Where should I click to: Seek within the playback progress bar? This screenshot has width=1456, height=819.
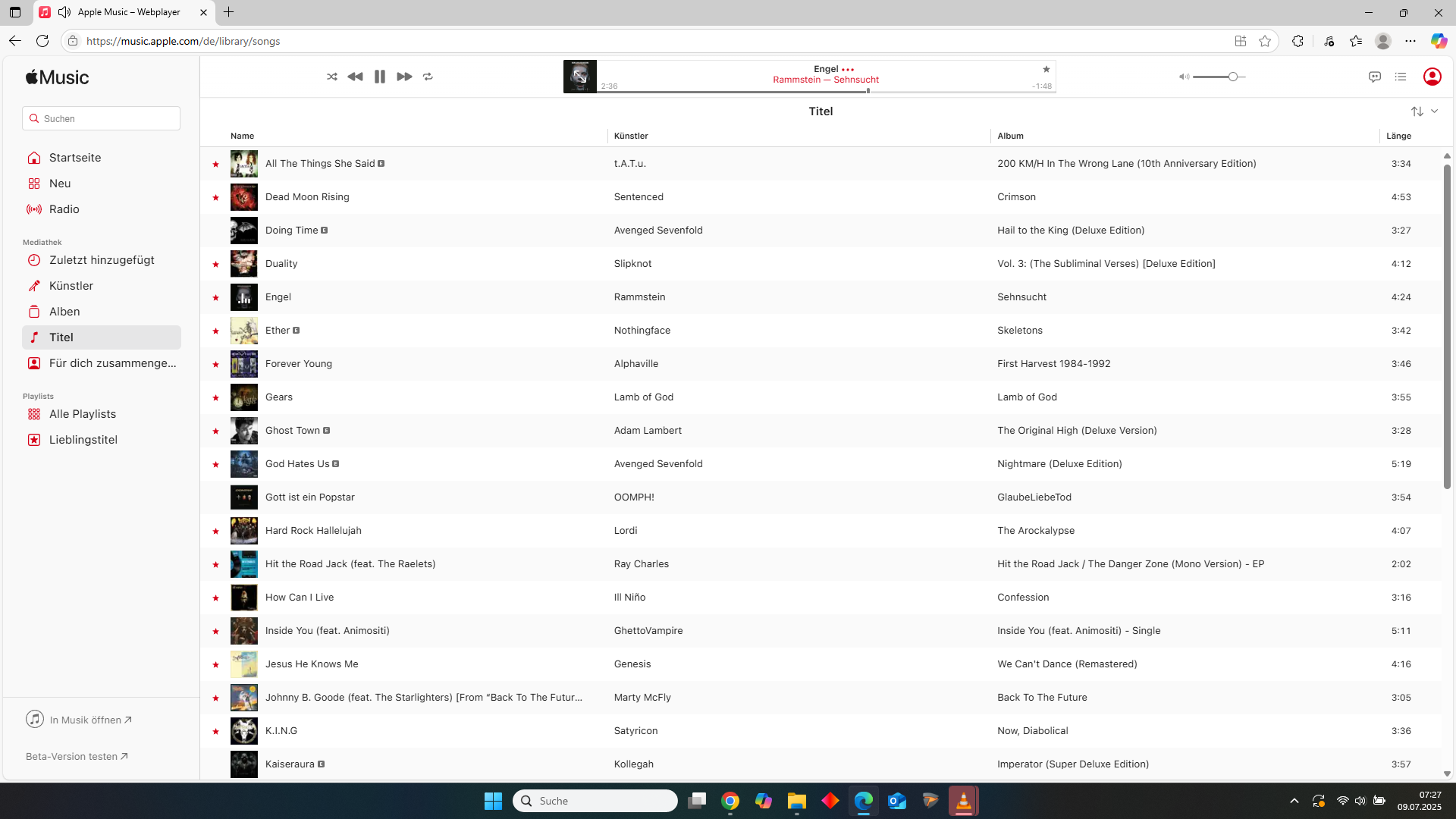[827, 91]
